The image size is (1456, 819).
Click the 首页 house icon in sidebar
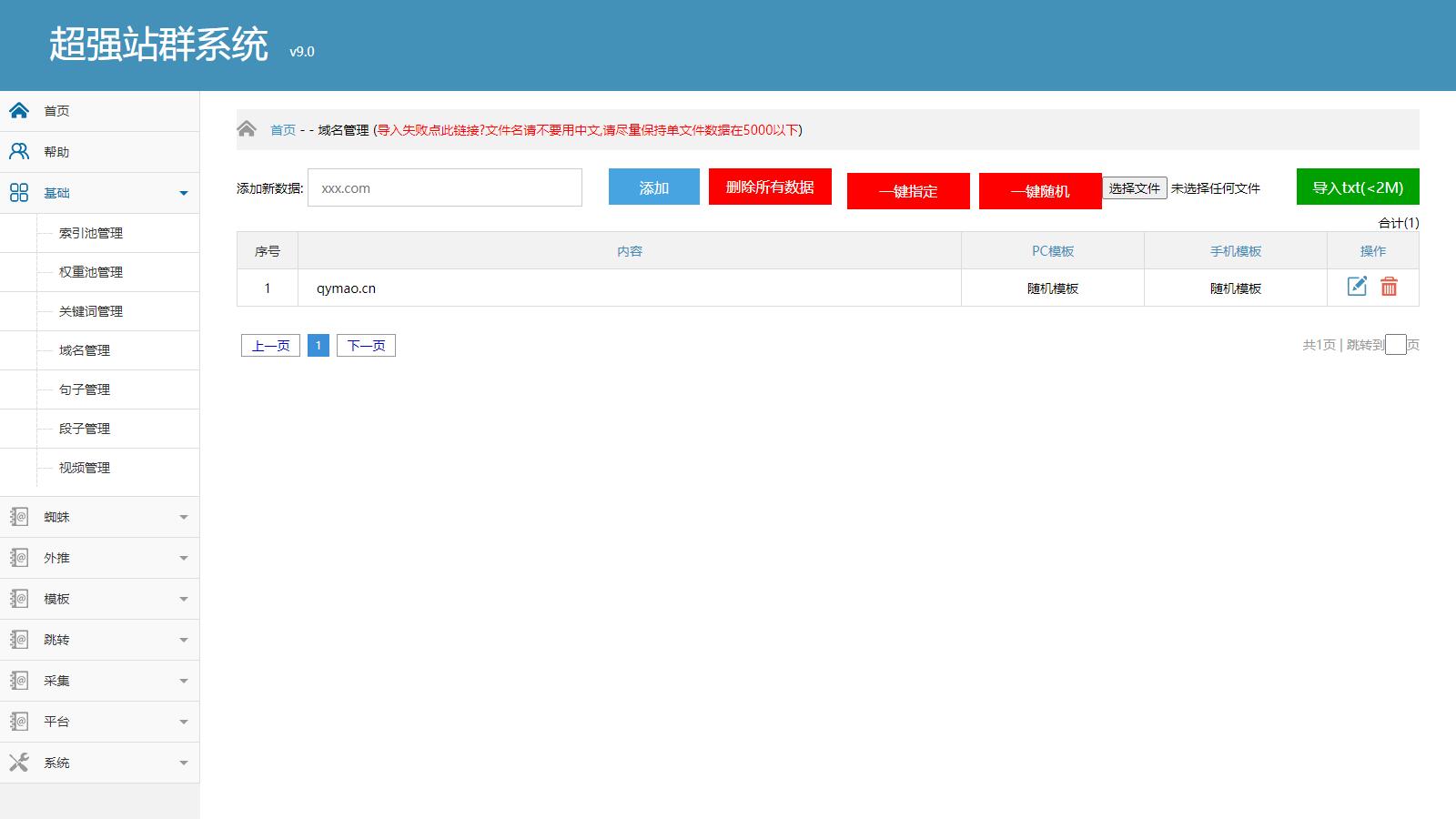(x=19, y=111)
